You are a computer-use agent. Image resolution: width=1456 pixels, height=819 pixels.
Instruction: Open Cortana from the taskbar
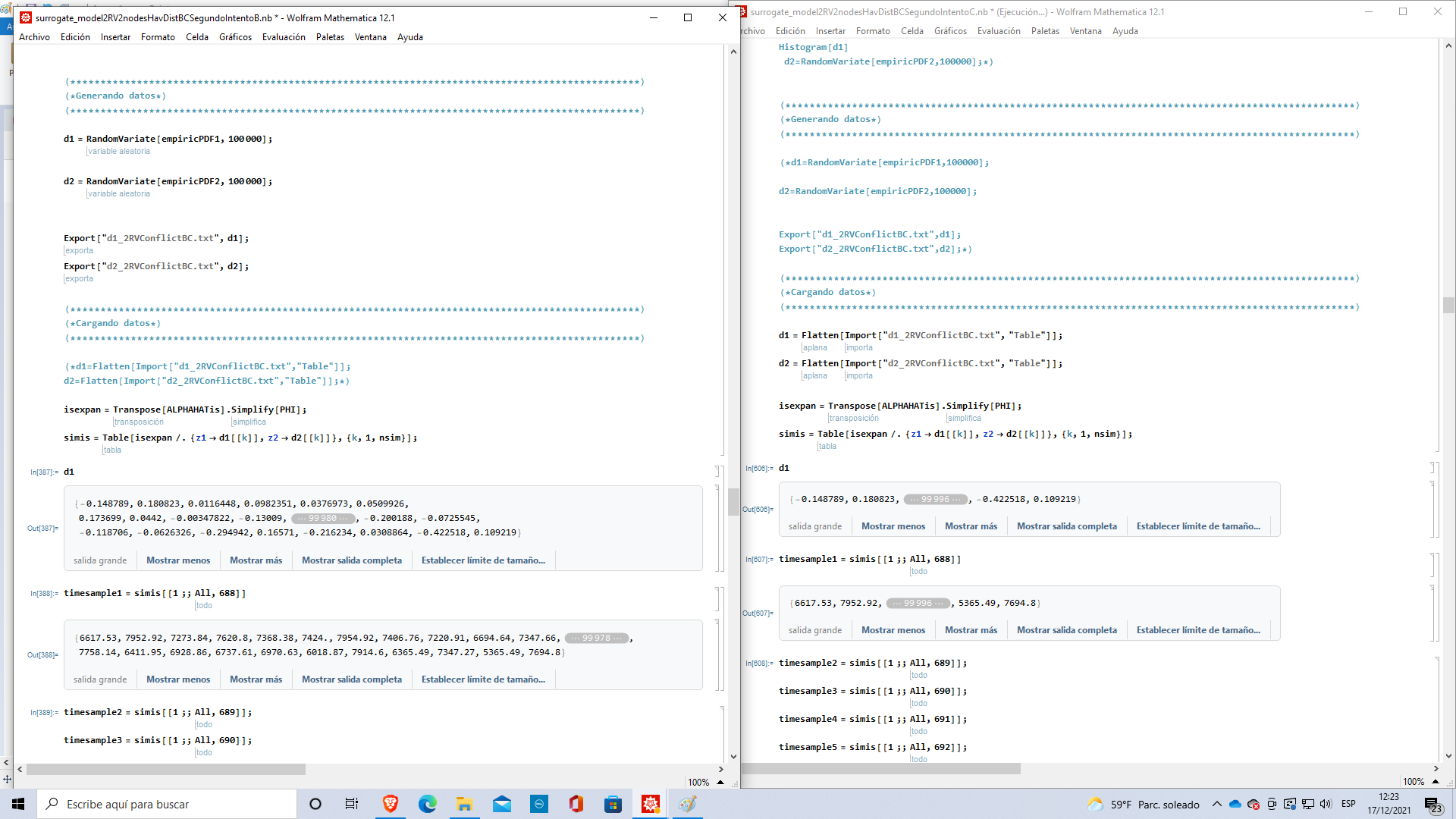click(x=315, y=804)
